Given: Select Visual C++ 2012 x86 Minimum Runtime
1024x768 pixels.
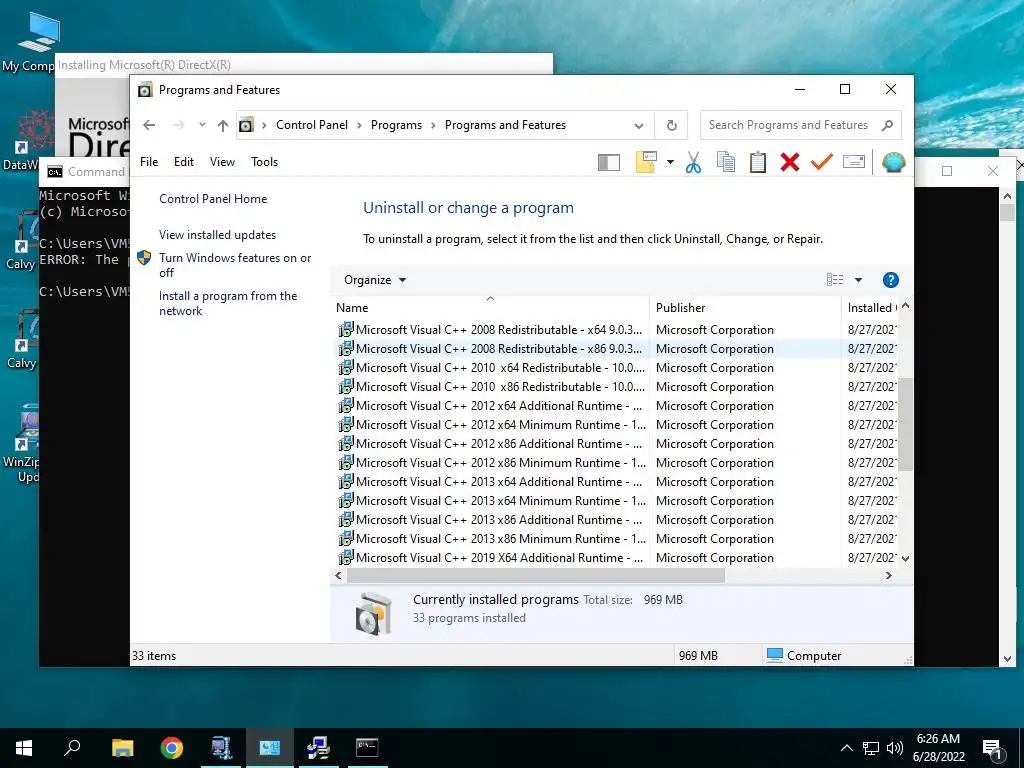Looking at the screenshot, I should click(x=615, y=462).
